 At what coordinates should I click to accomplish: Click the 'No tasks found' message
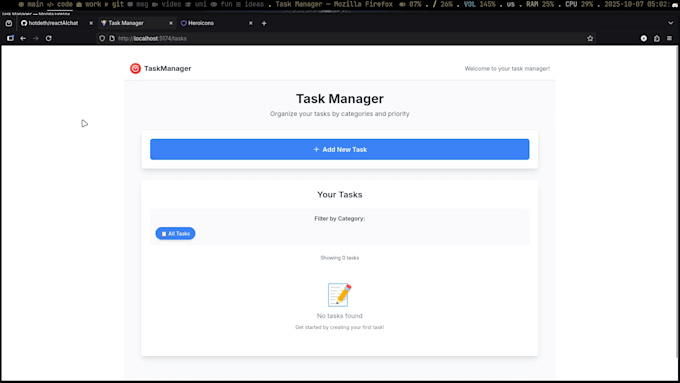tap(340, 316)
